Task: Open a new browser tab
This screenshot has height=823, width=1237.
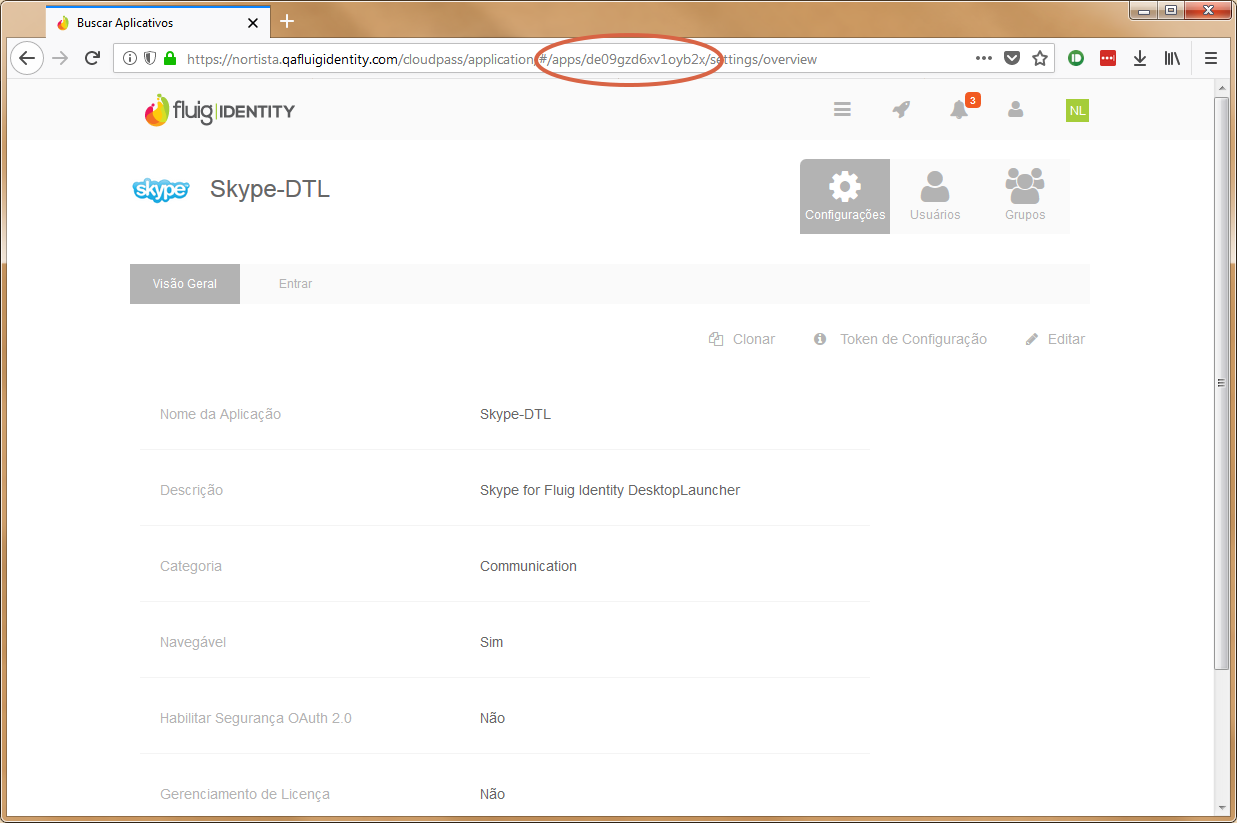Action: coord(287,21)
